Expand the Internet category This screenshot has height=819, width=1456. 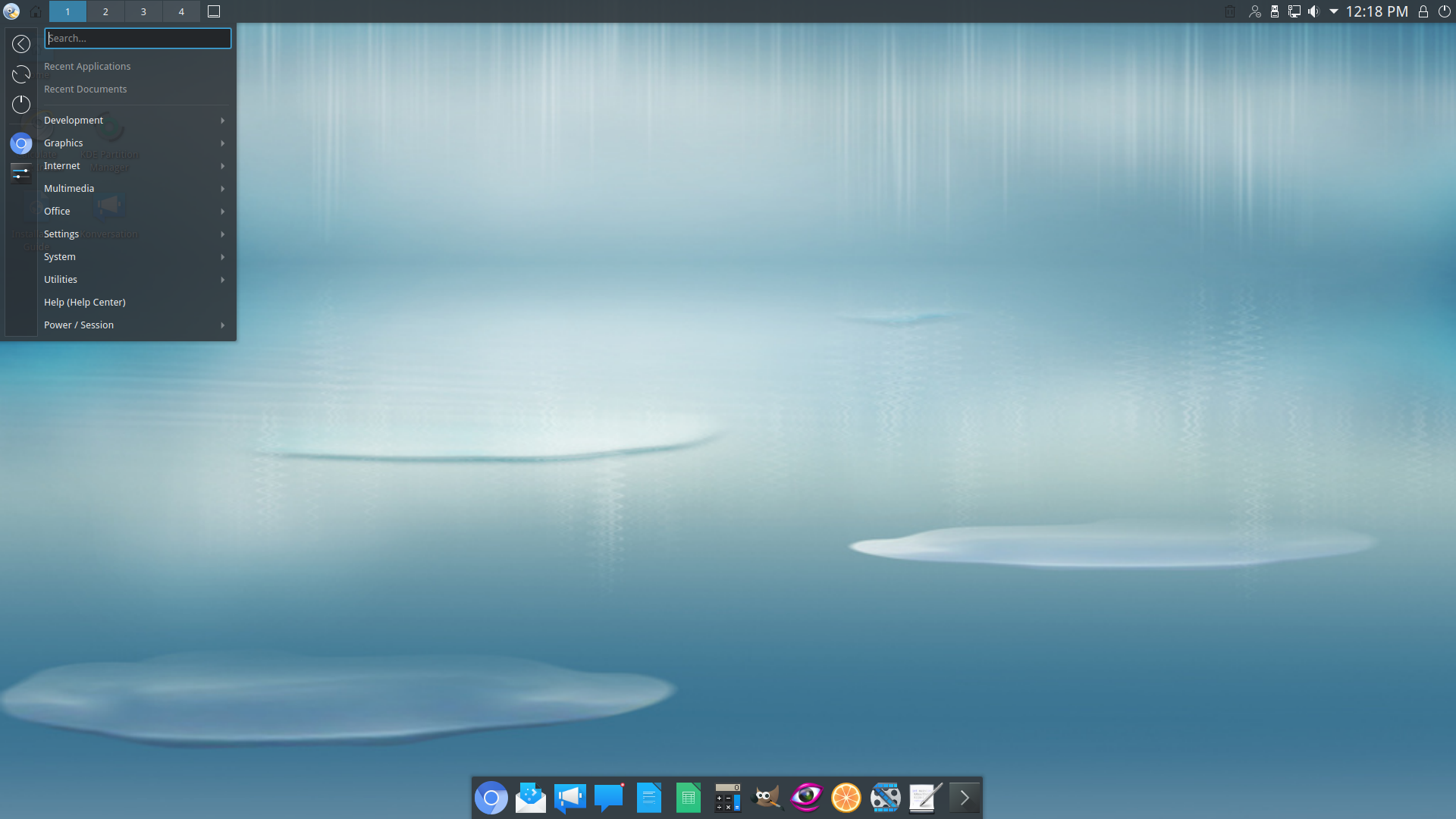[x=135, y=166]
